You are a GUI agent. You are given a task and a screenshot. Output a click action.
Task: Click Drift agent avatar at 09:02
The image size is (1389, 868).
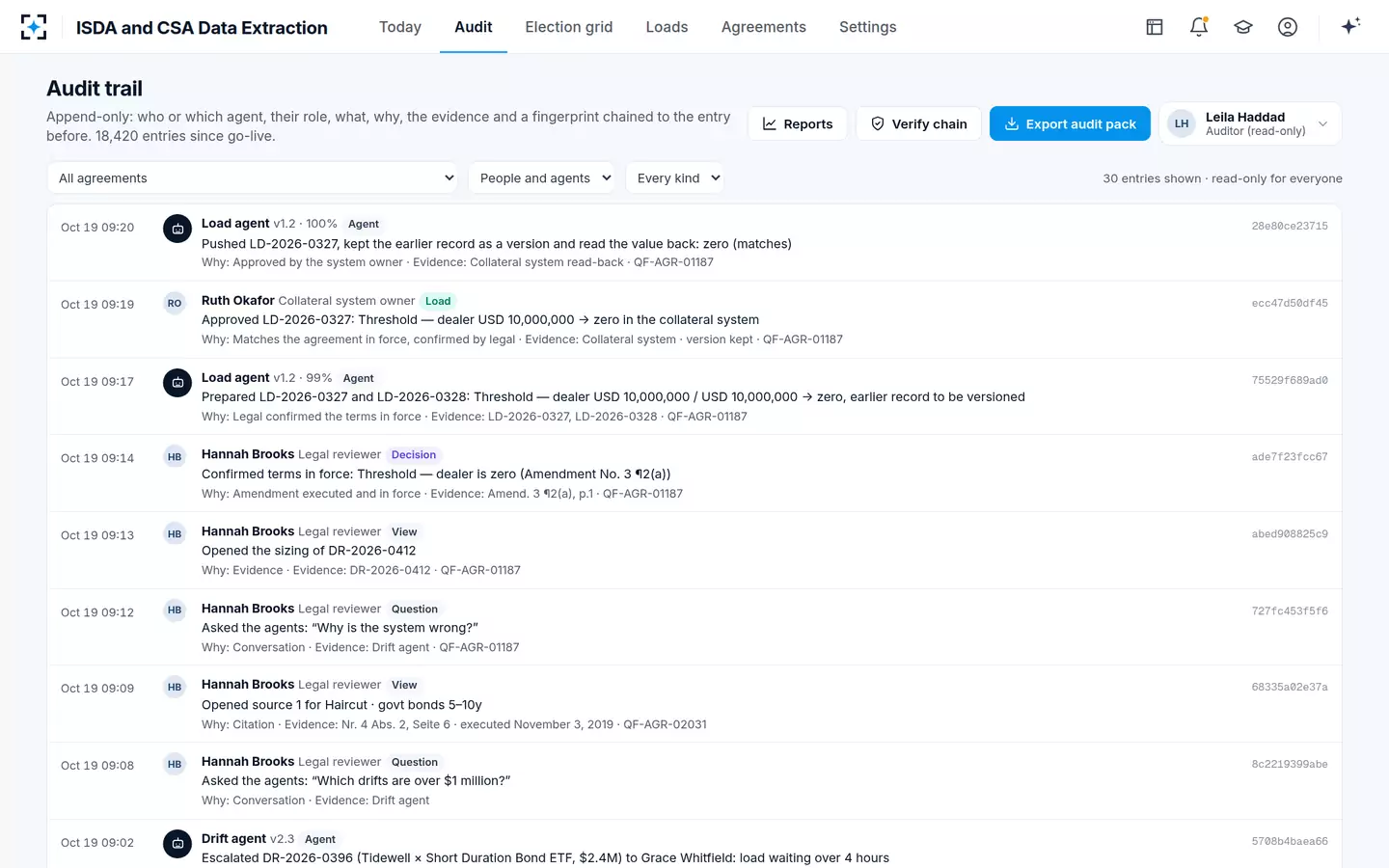pyautogui.click(x=177, y=844)
